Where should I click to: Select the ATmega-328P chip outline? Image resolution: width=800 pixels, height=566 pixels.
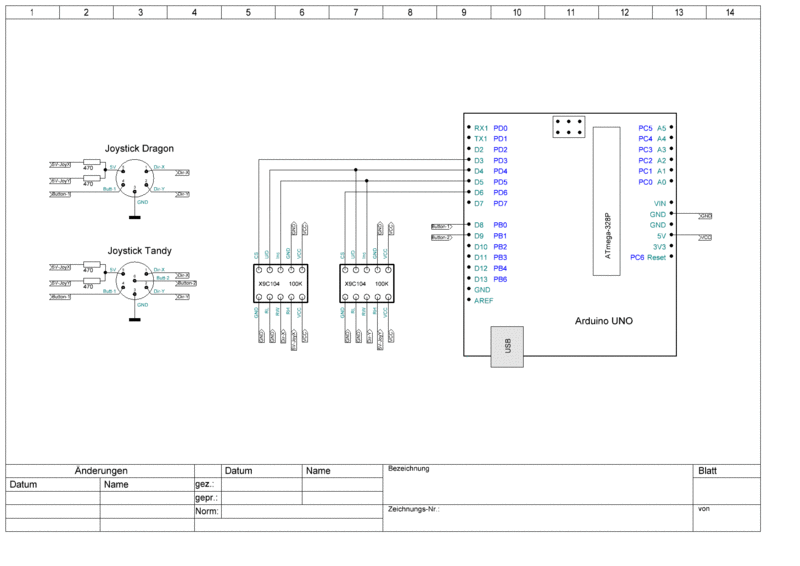pyautogui.click(x=607, y=201)
